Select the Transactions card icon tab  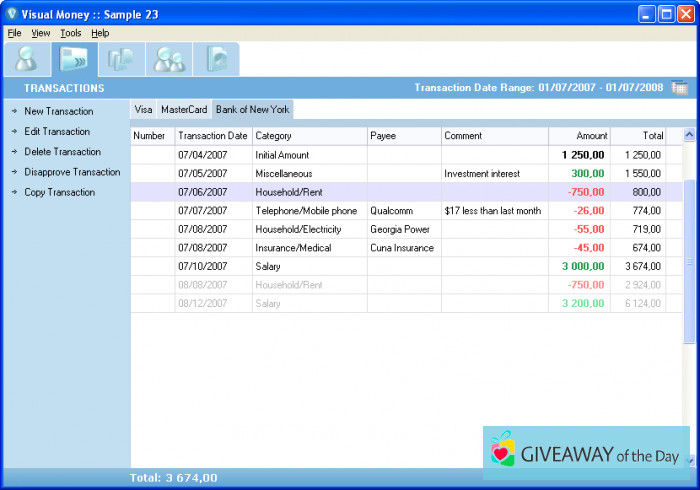[x=74, y=59]
